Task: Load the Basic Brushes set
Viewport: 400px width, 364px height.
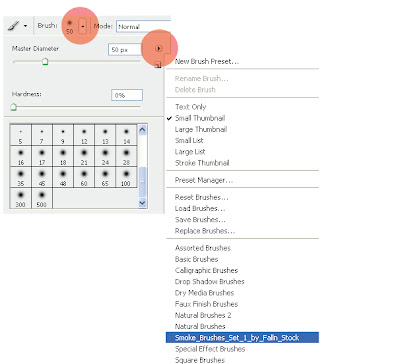Action: [196, 259]
